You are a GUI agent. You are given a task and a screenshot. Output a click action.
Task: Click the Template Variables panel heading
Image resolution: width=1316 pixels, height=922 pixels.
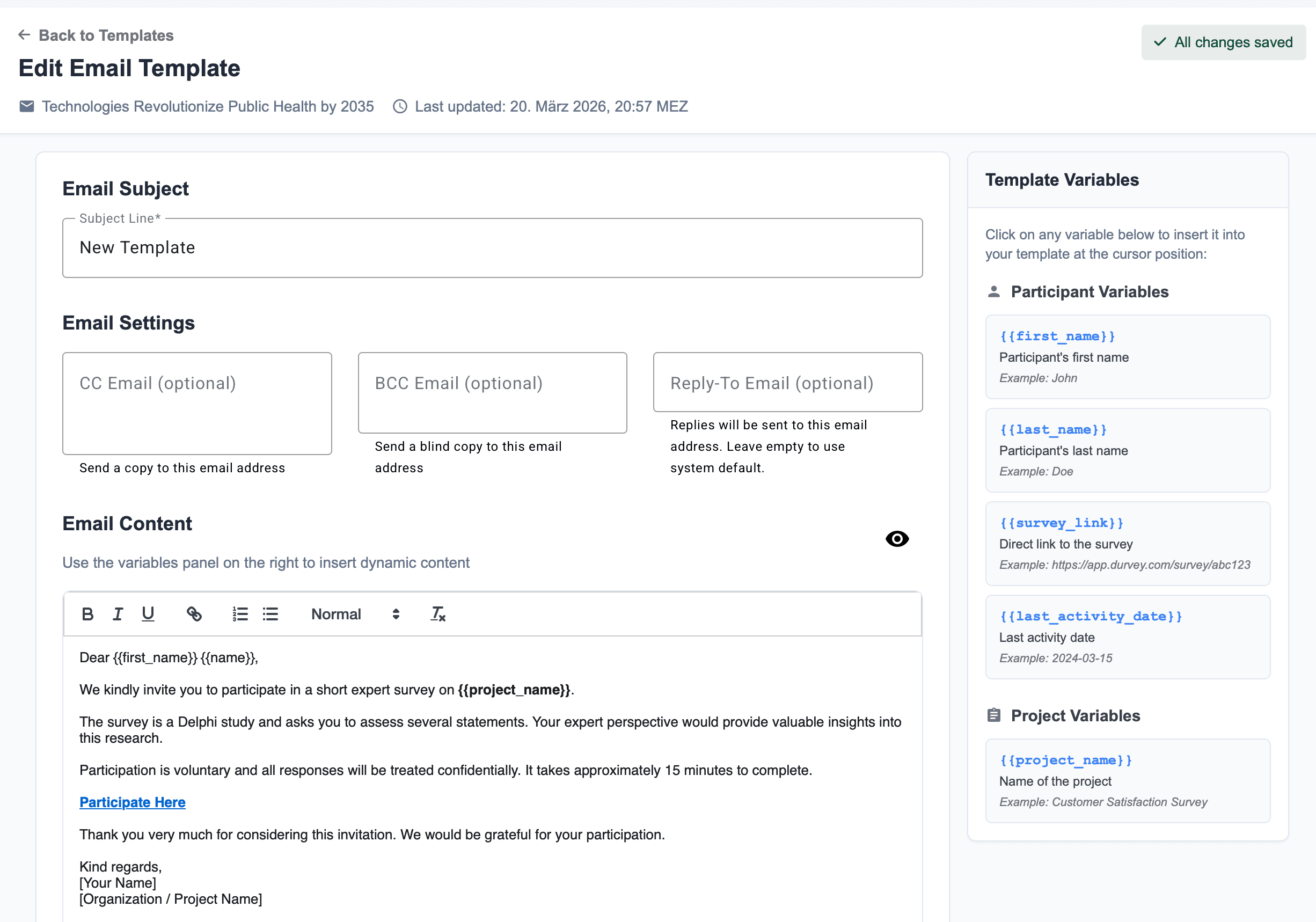1062,180
